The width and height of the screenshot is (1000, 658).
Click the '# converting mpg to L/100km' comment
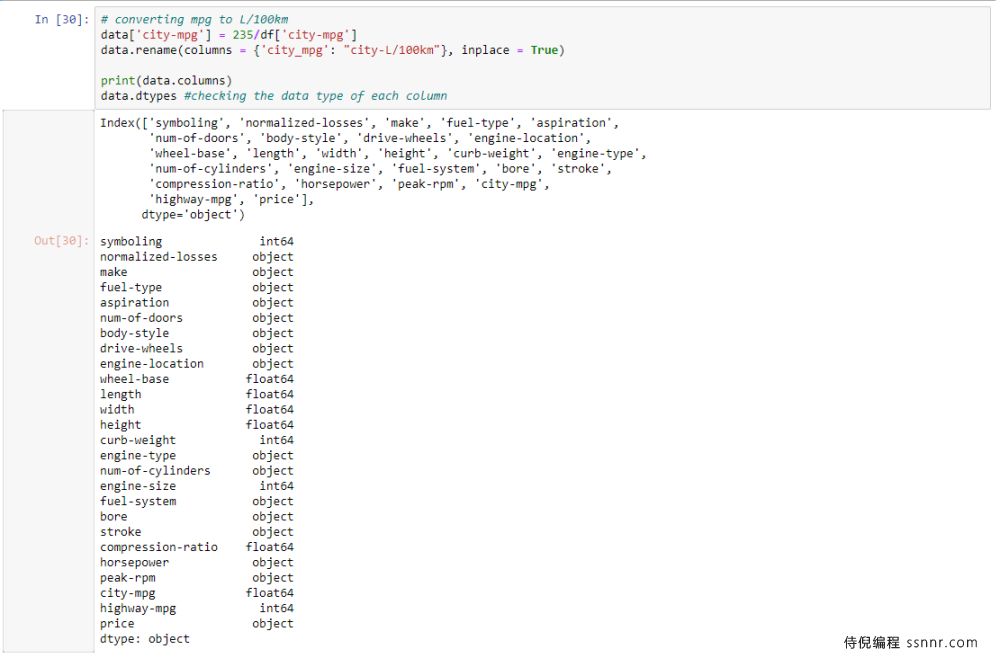tap(194, 20)
